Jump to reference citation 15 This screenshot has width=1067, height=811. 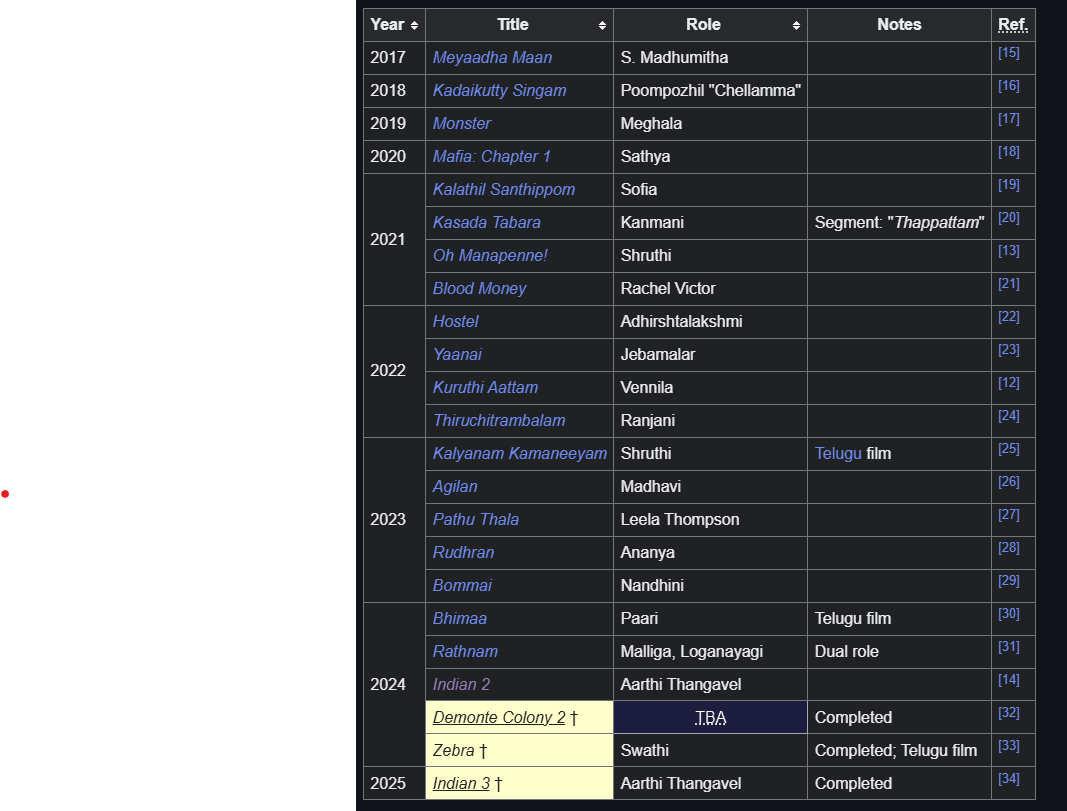1008,52
